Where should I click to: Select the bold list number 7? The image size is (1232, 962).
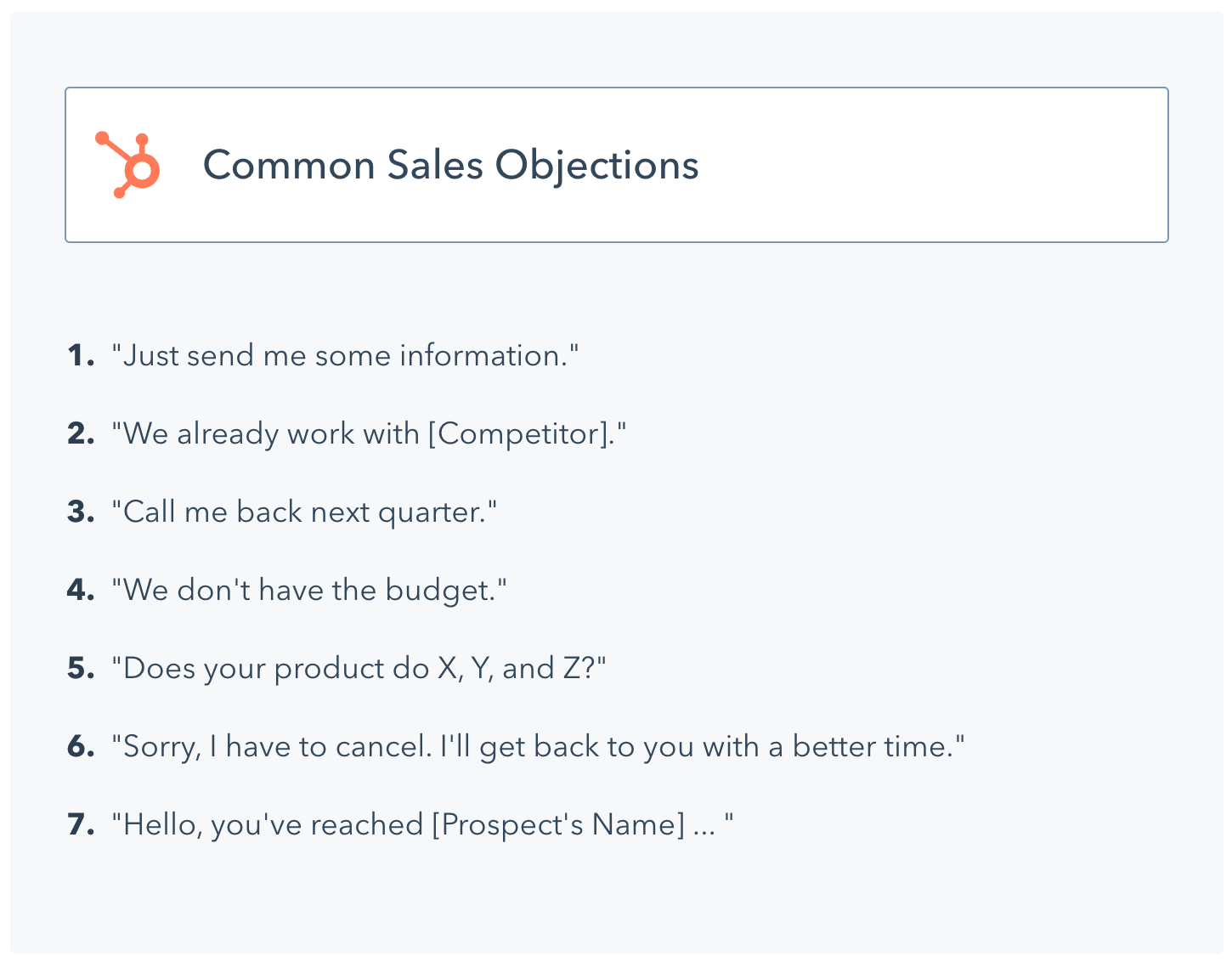coord(80,824)
